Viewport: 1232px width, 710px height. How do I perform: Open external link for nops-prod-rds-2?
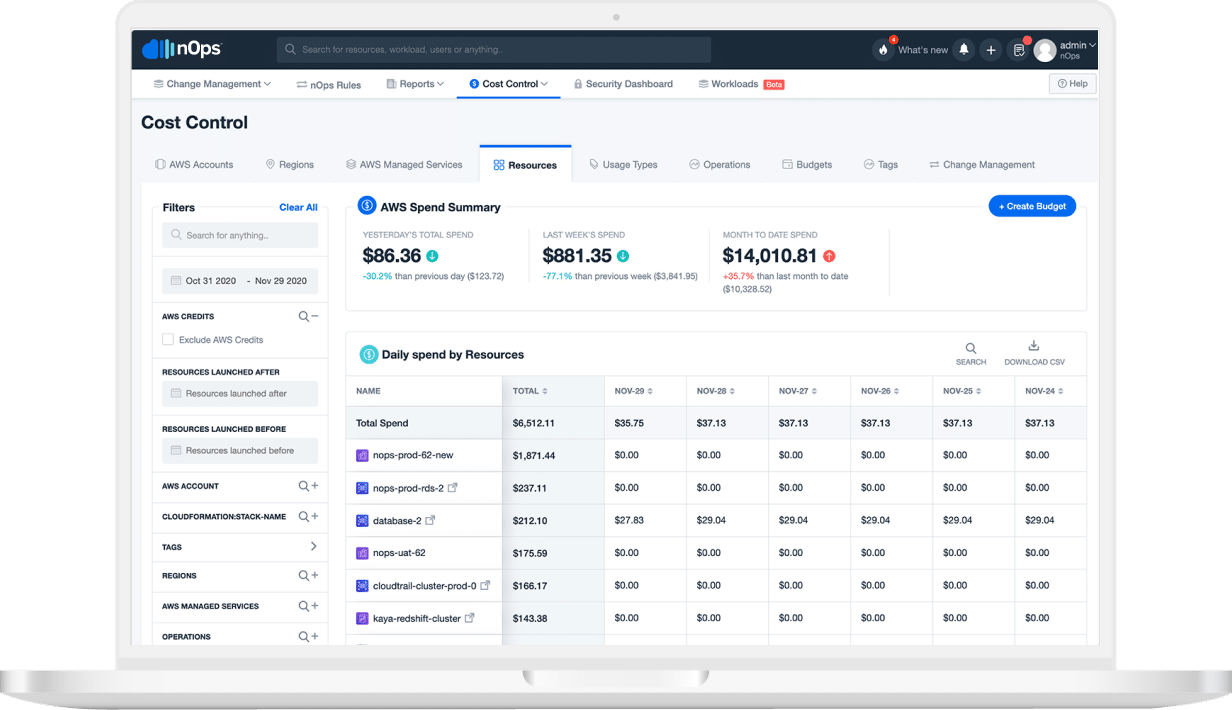point(453,488)
